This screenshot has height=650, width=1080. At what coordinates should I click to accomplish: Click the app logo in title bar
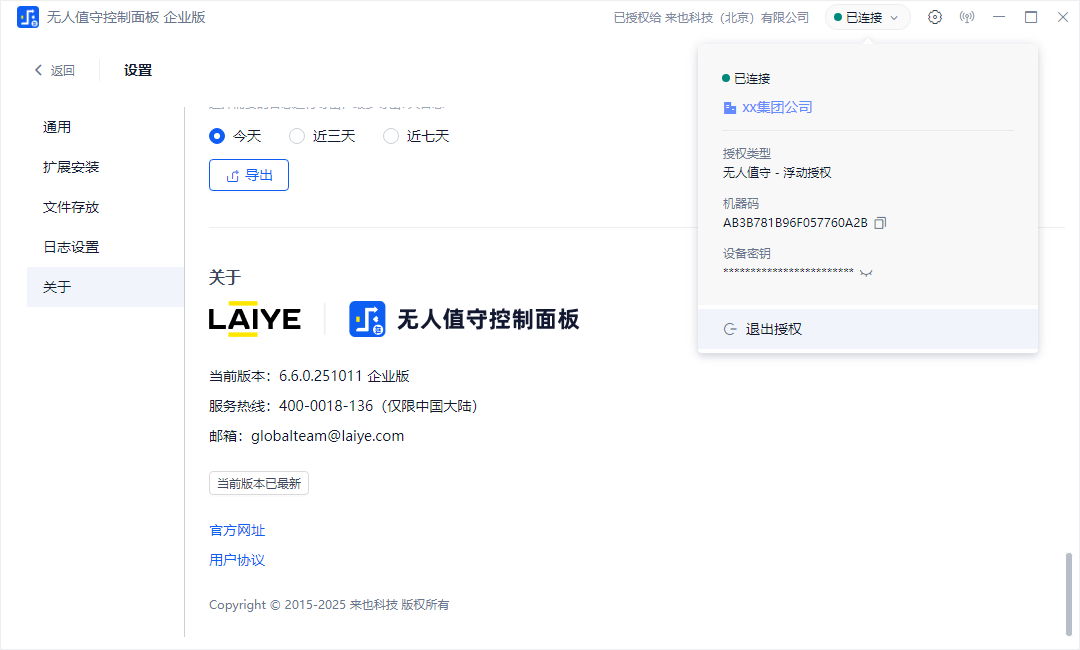[28, 17]
